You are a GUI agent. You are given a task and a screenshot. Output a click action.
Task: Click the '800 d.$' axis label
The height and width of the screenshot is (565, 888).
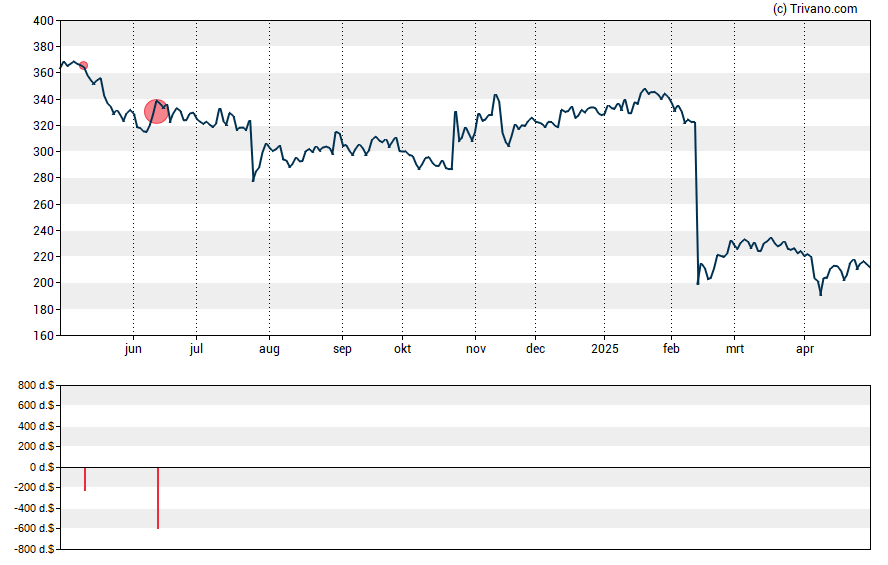(x=36, y=386)
